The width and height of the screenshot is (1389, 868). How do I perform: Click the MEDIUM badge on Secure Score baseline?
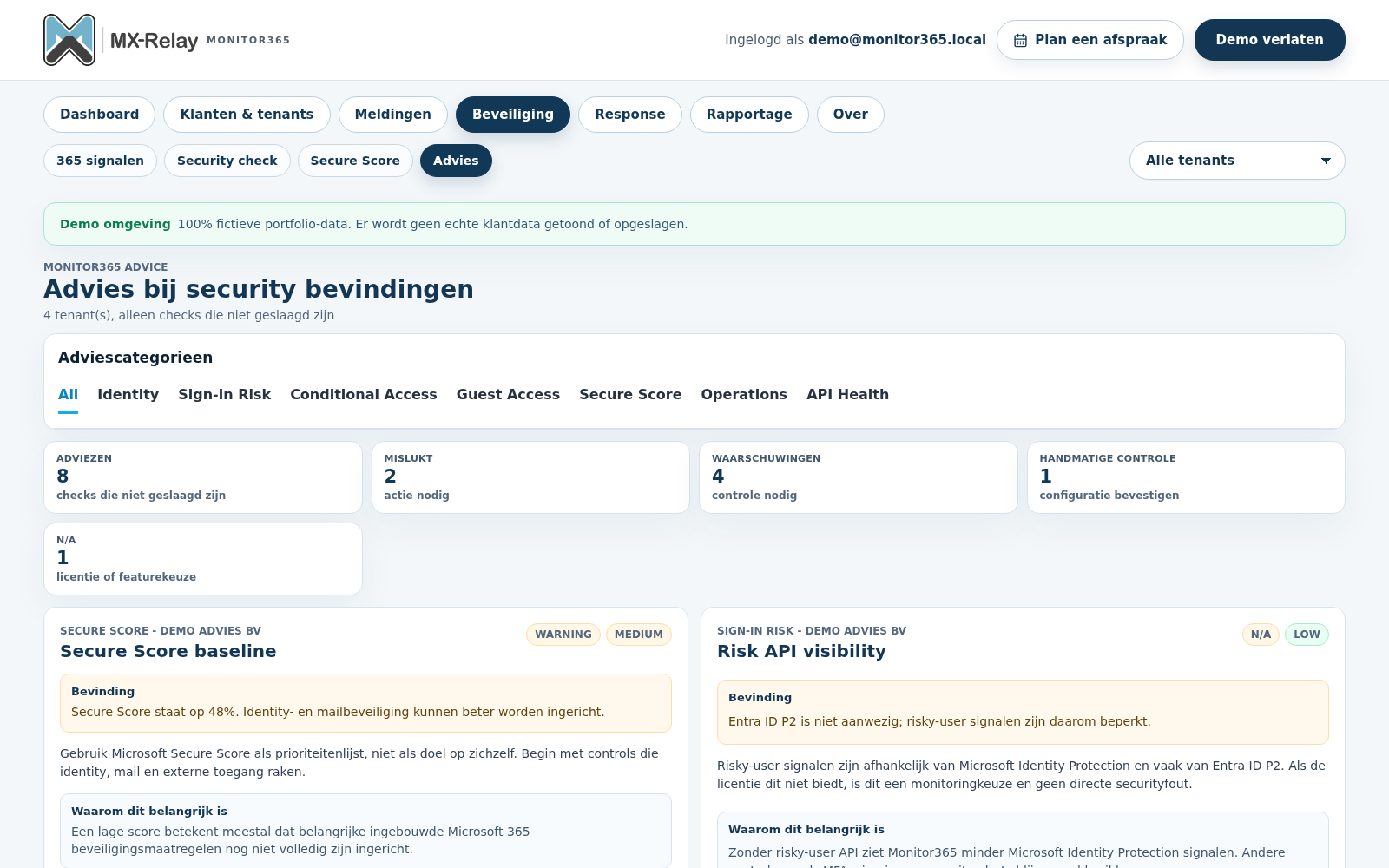coord(639,635)
